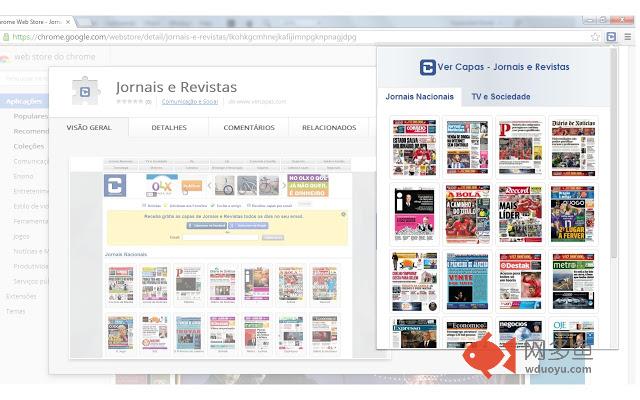Open the Destak cover in popup
This screenshot has height=400, width=640.
tap(520, 282)
